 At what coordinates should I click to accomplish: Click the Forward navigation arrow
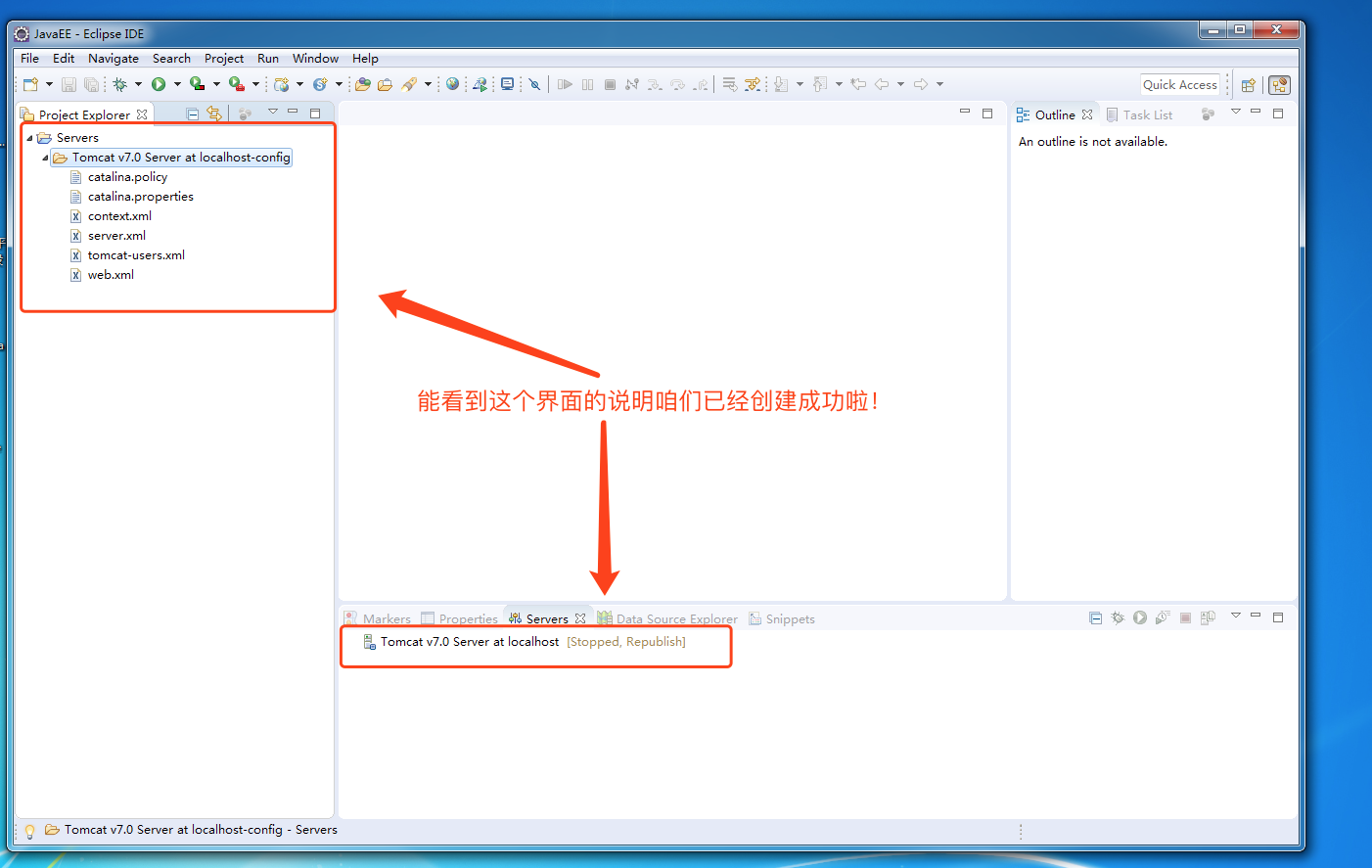921,84
